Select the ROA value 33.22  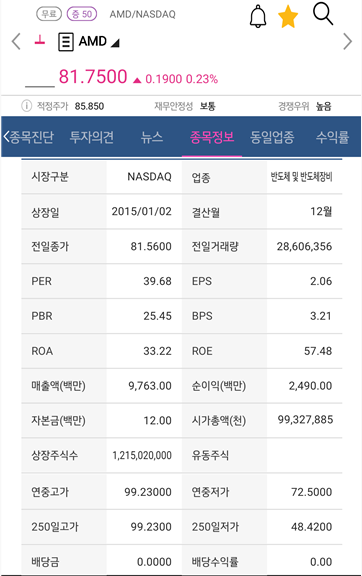pyautogui.click(x=157, y=351)
